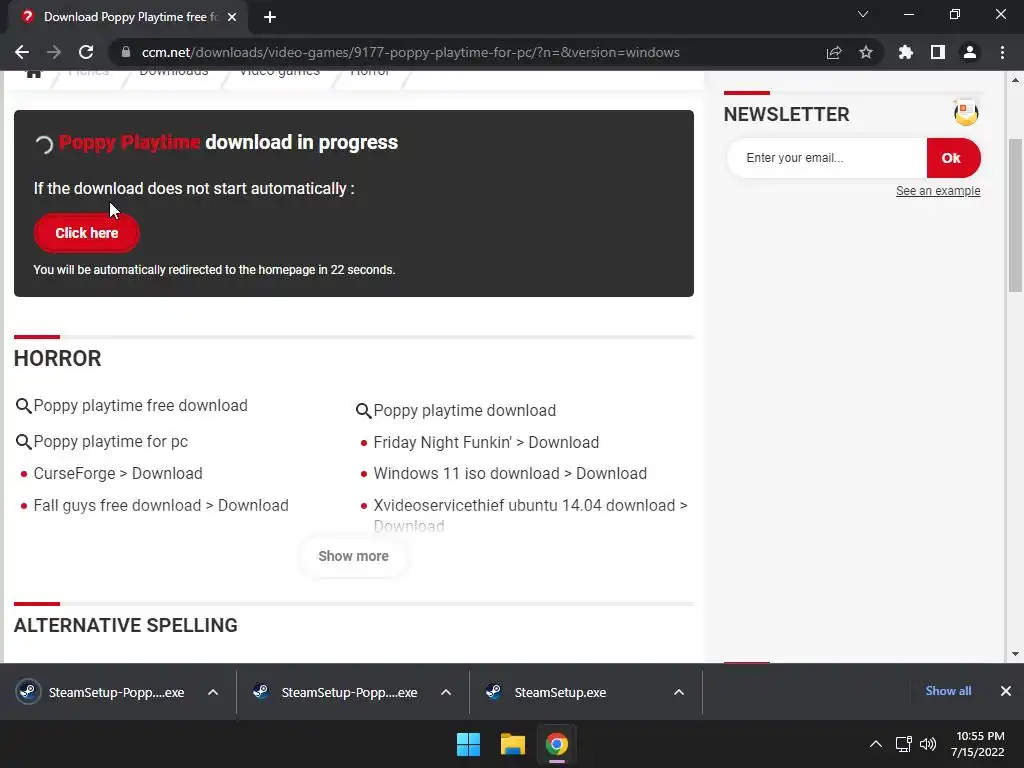Screen dimensions: 1024x768
Task: Open right-column 'Poppy playtime download' link
Action: [465, 411]
